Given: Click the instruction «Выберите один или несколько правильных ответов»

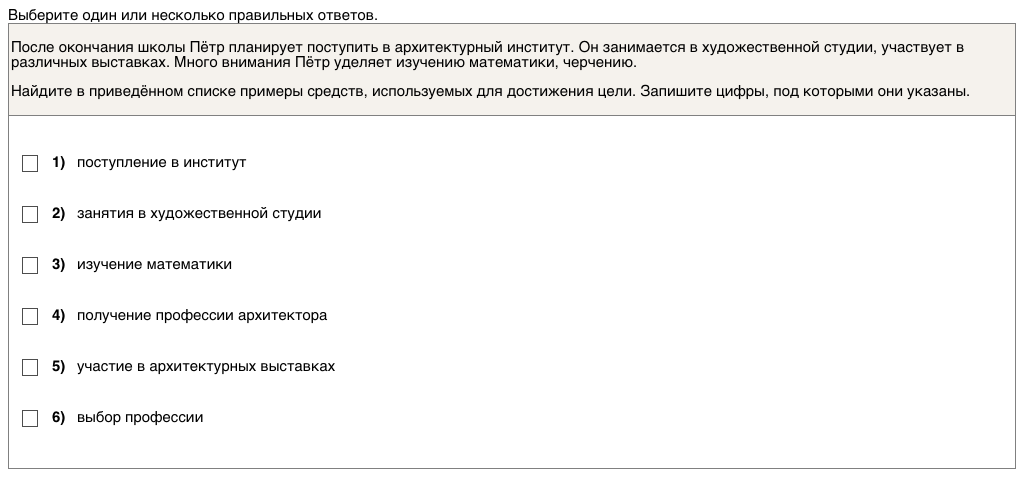Looking at the screenshot, I should (x=193, y=16).
